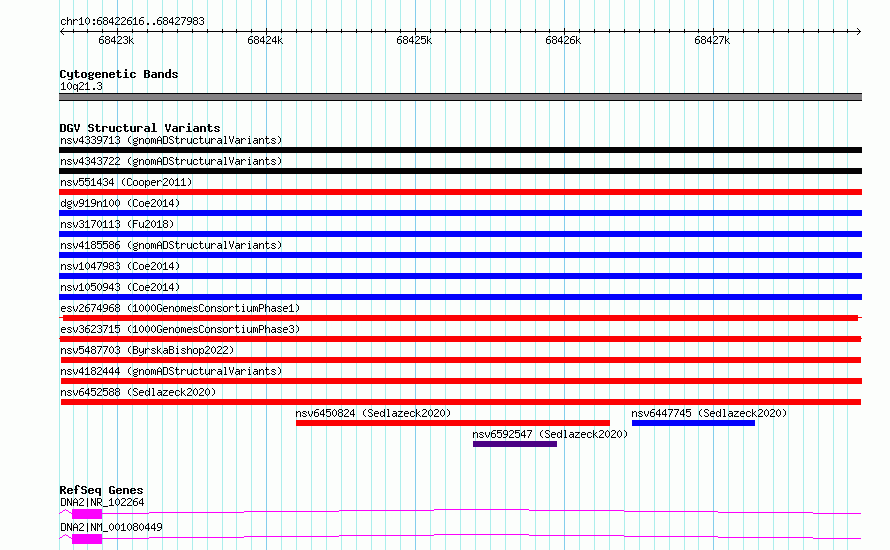
Task: Click the nsv6452588 (Sedlazeck2020) label
Action: tap(138, 392)
